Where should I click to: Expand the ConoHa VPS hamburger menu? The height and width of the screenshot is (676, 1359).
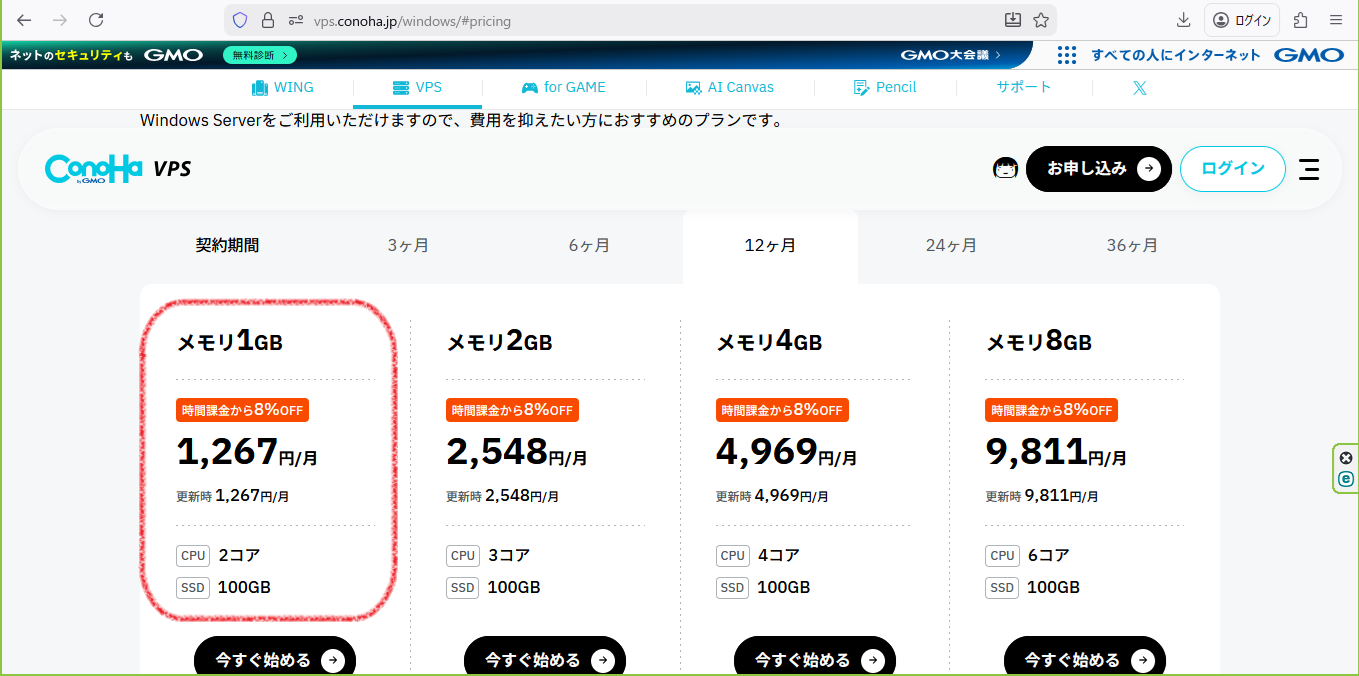pyautogui.click(x=1309, y=169)
